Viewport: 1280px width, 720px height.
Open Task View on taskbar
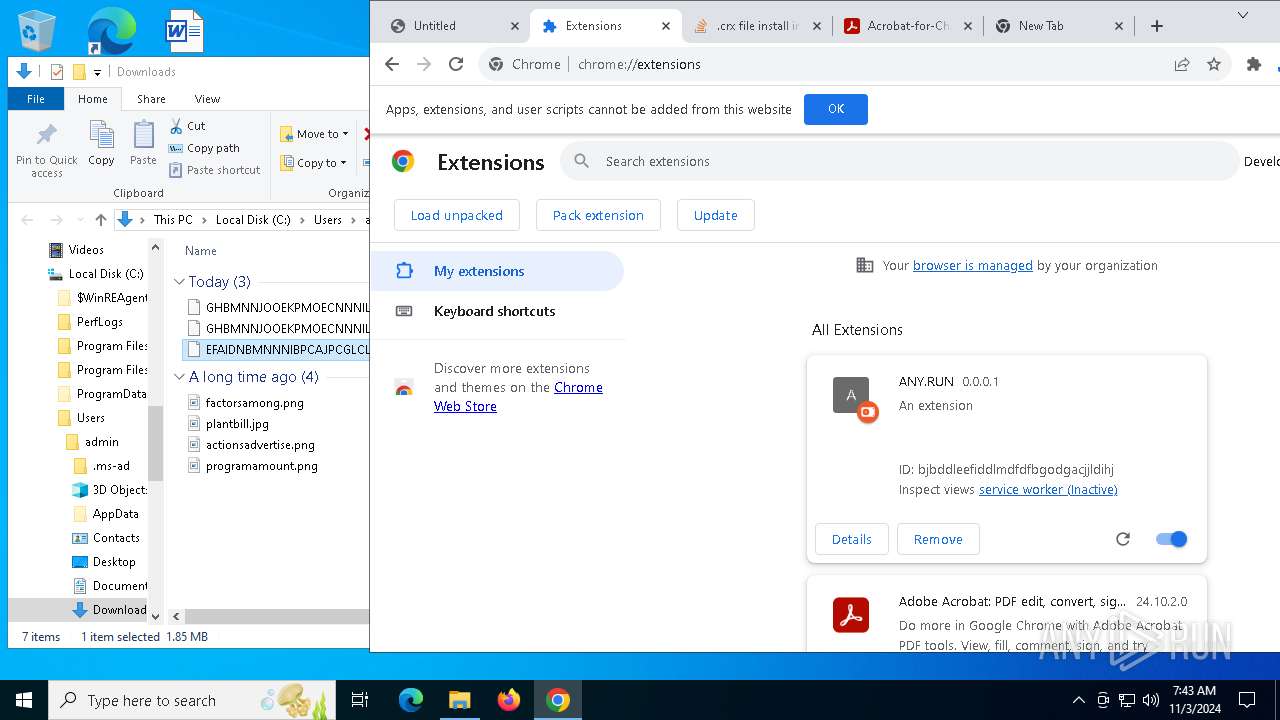tap(360, 700)
